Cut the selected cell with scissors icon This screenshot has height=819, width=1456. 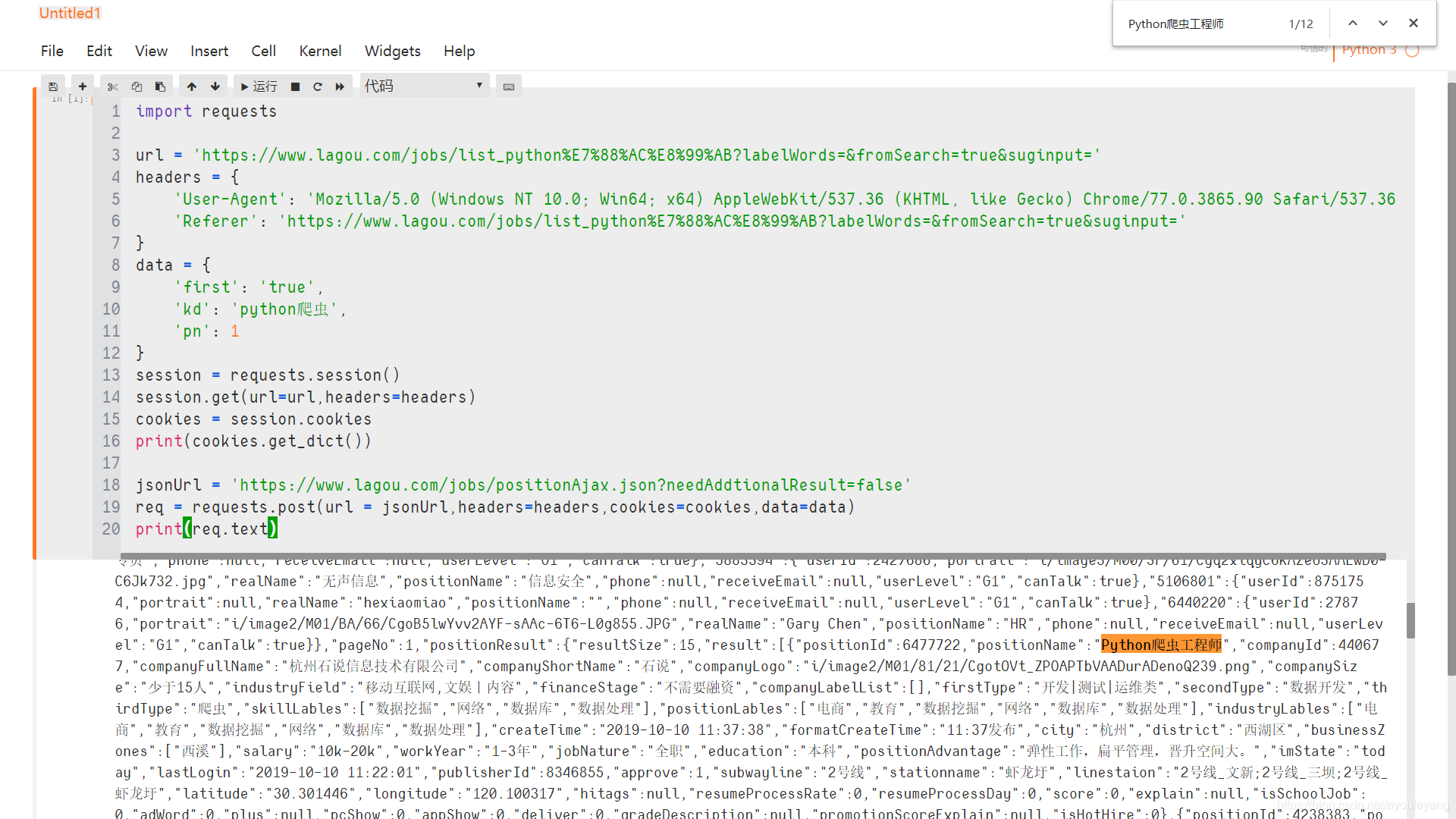click(x=113, y=86)
